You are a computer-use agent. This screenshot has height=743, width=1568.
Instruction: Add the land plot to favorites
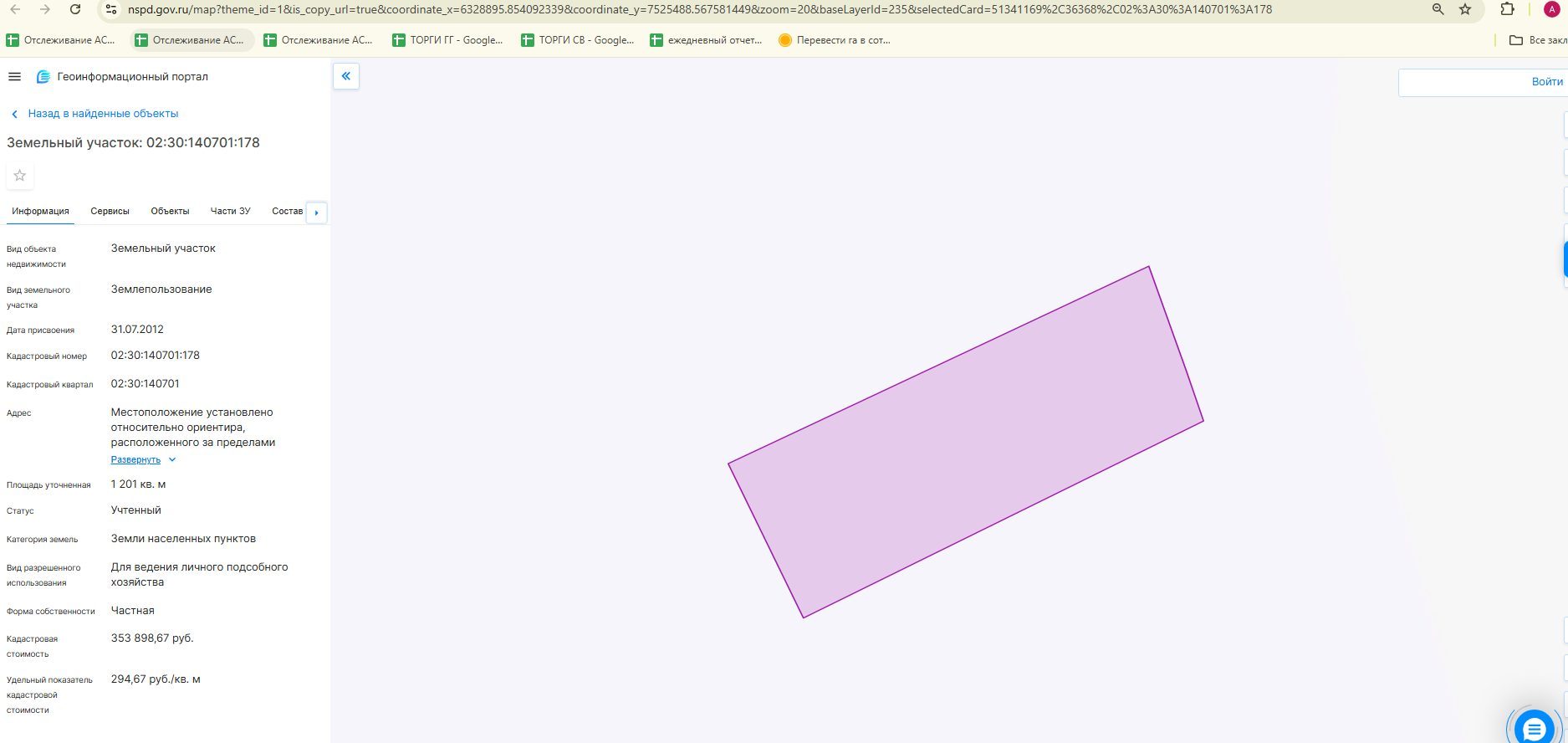pos(20,176)
